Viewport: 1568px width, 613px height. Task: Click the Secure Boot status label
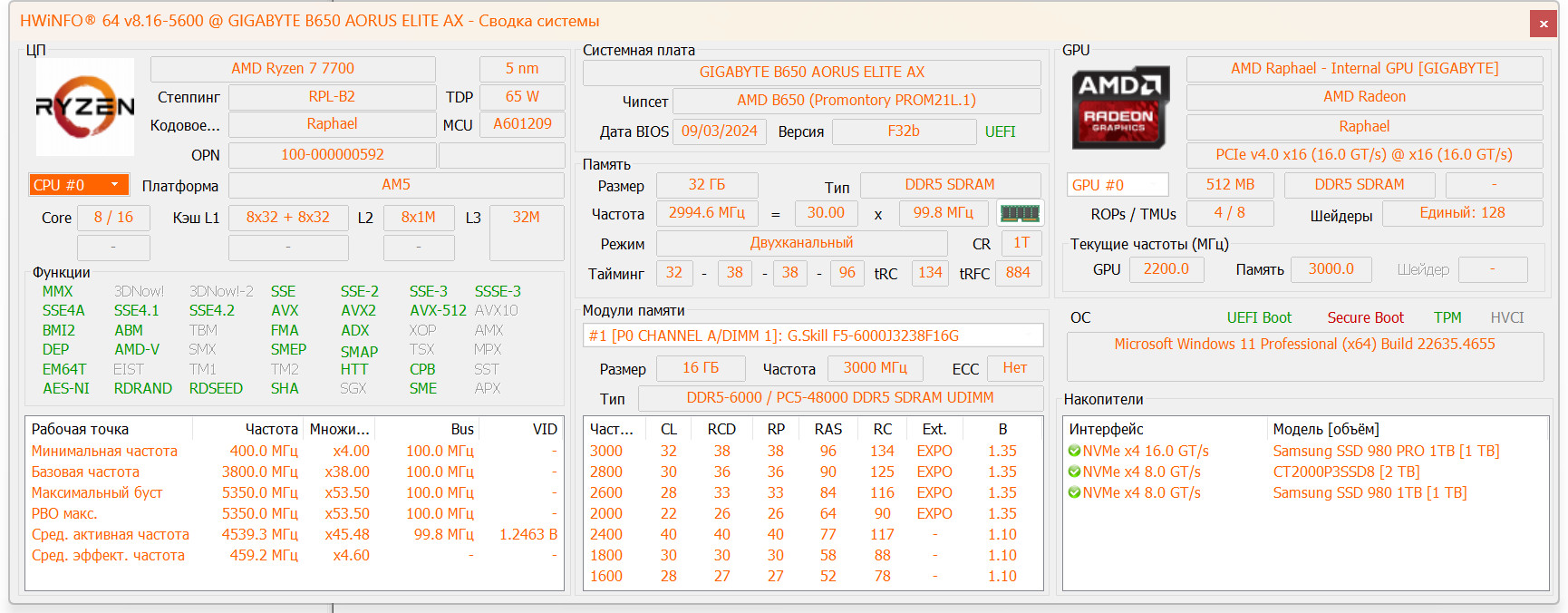pos(1365,317)
